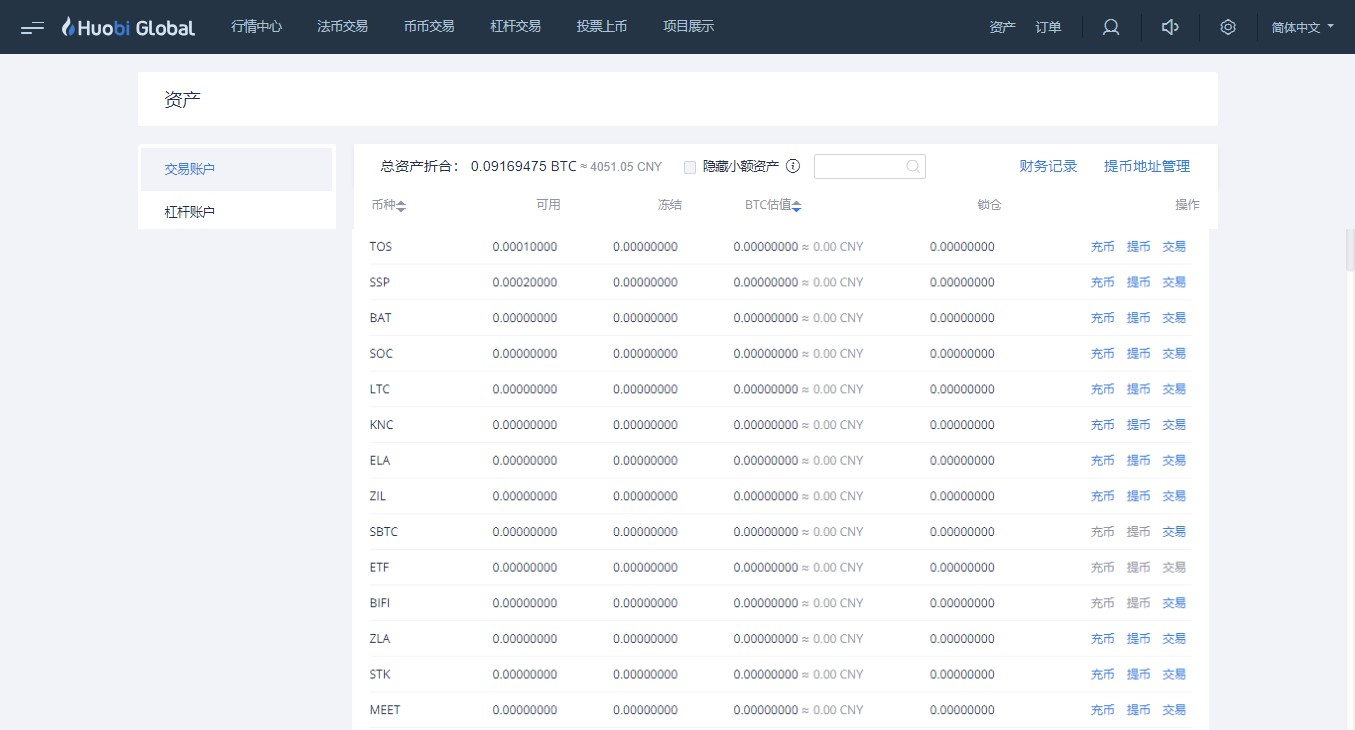Open the hamburger menu icon
Screen dimensions: 1355x730
point(32,27)
